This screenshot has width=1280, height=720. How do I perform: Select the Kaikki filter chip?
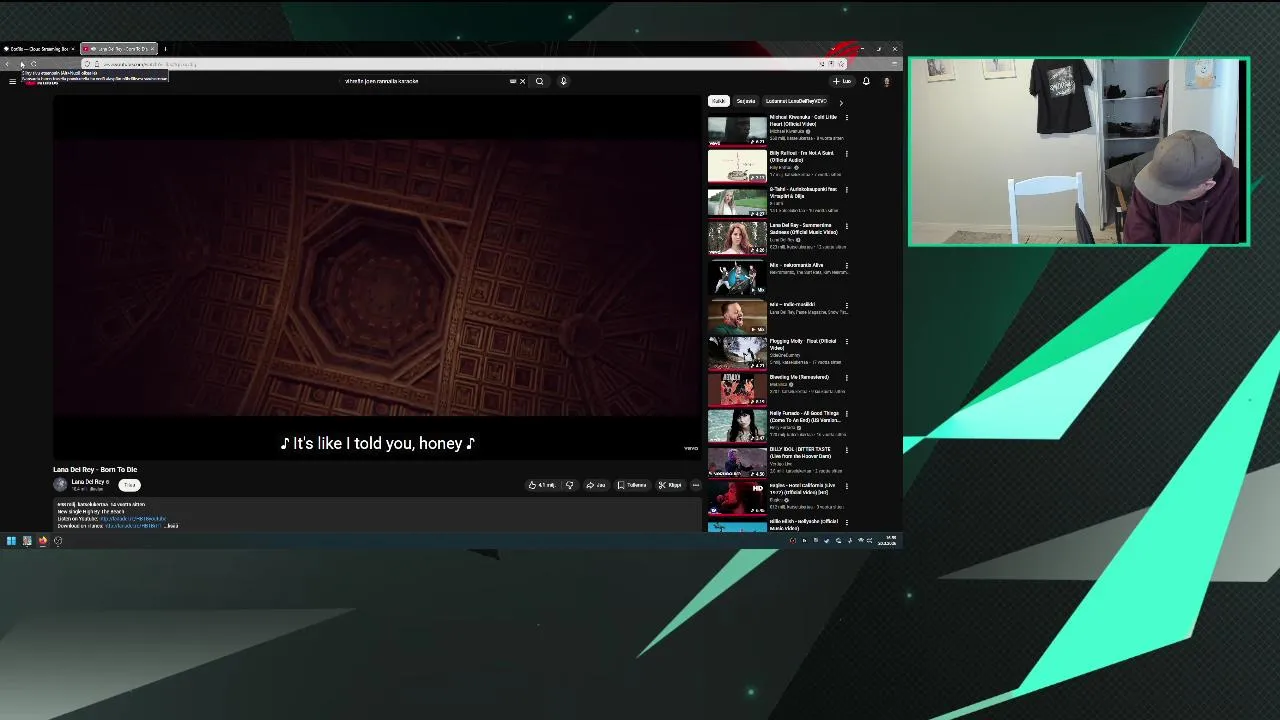(x=718, y=101)
